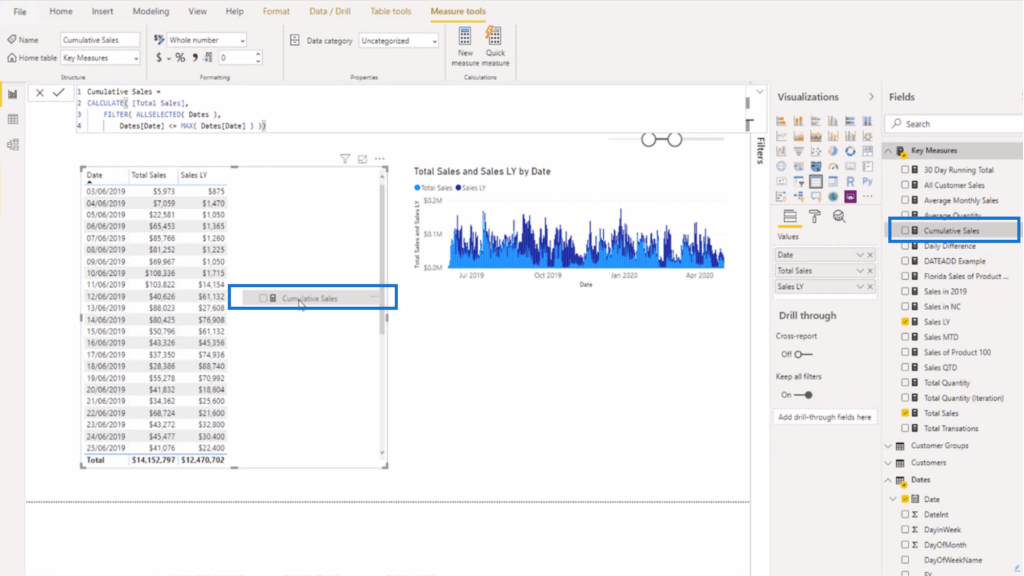Switch to Data view in sidebar
This screenshot has height=576, width=1024.
pyautogui.click(x=12, y=119)
